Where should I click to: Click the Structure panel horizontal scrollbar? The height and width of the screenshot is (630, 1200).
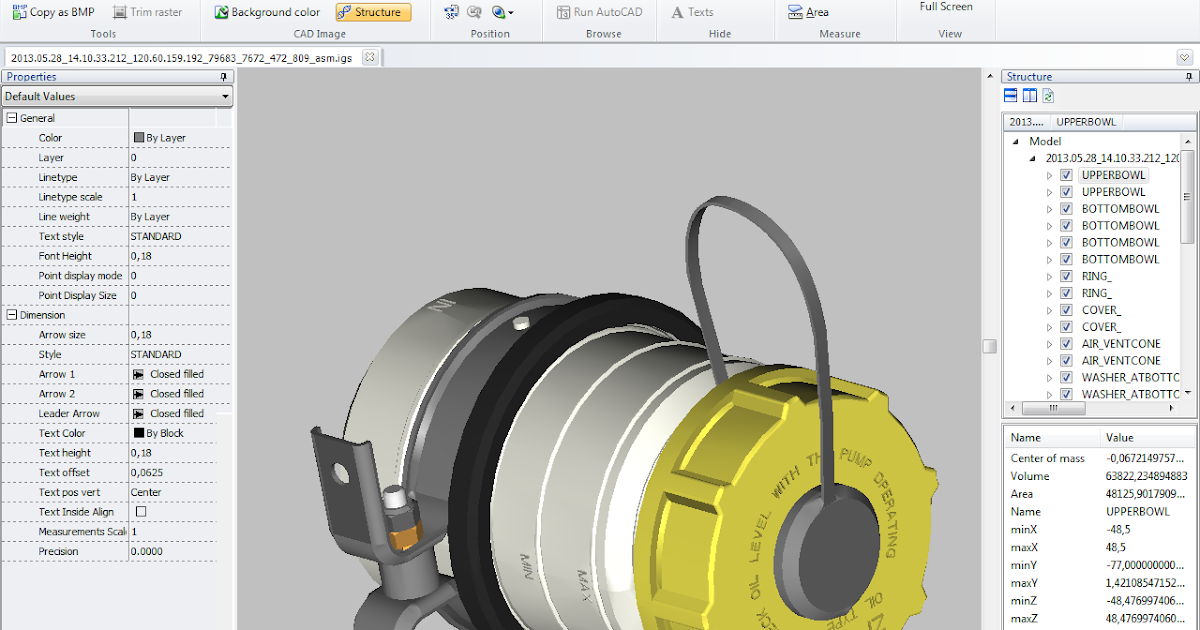click(x=1053, y=408)
